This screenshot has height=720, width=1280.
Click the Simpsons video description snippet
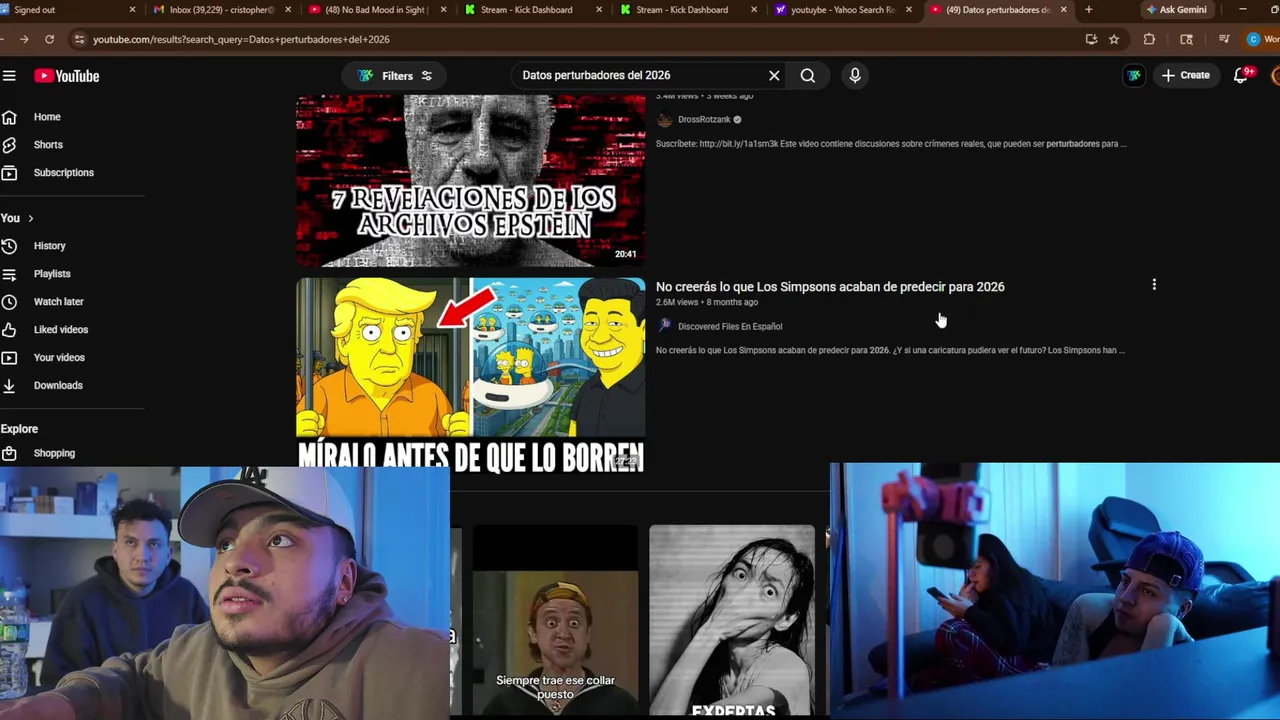coord(890,351)
